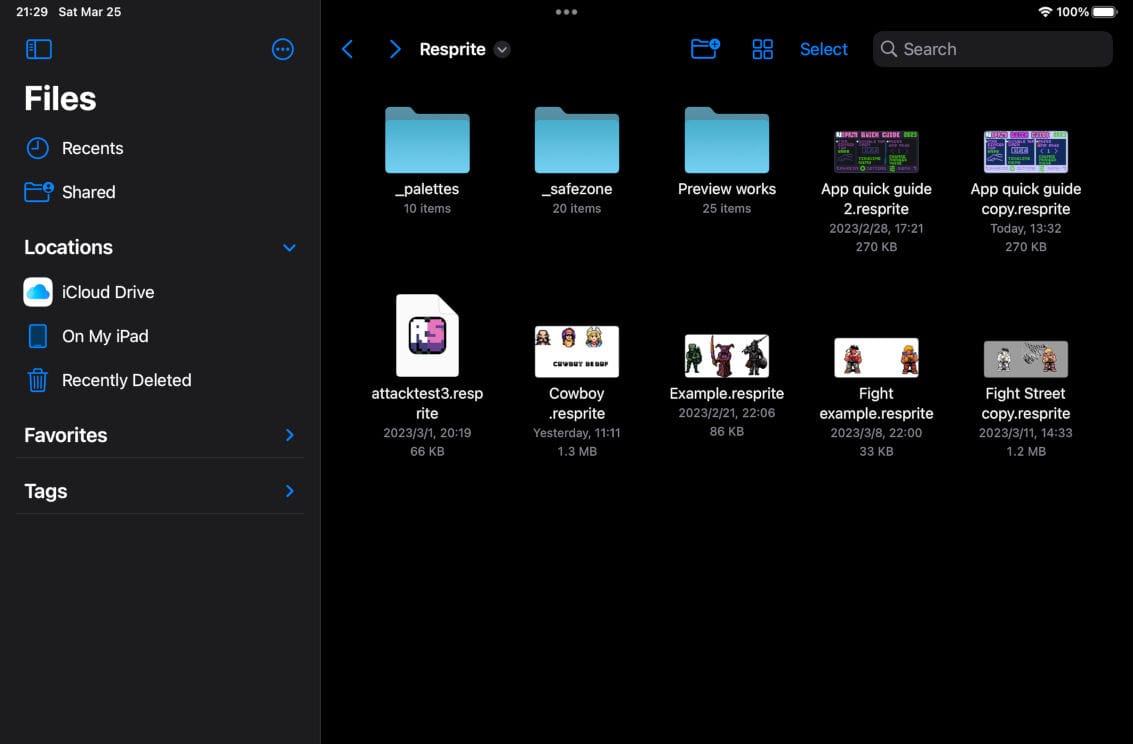The height and width of the screenshot is (744, 1133).
Task: Open the Resprite folder title dropdown
Action: 502,50
